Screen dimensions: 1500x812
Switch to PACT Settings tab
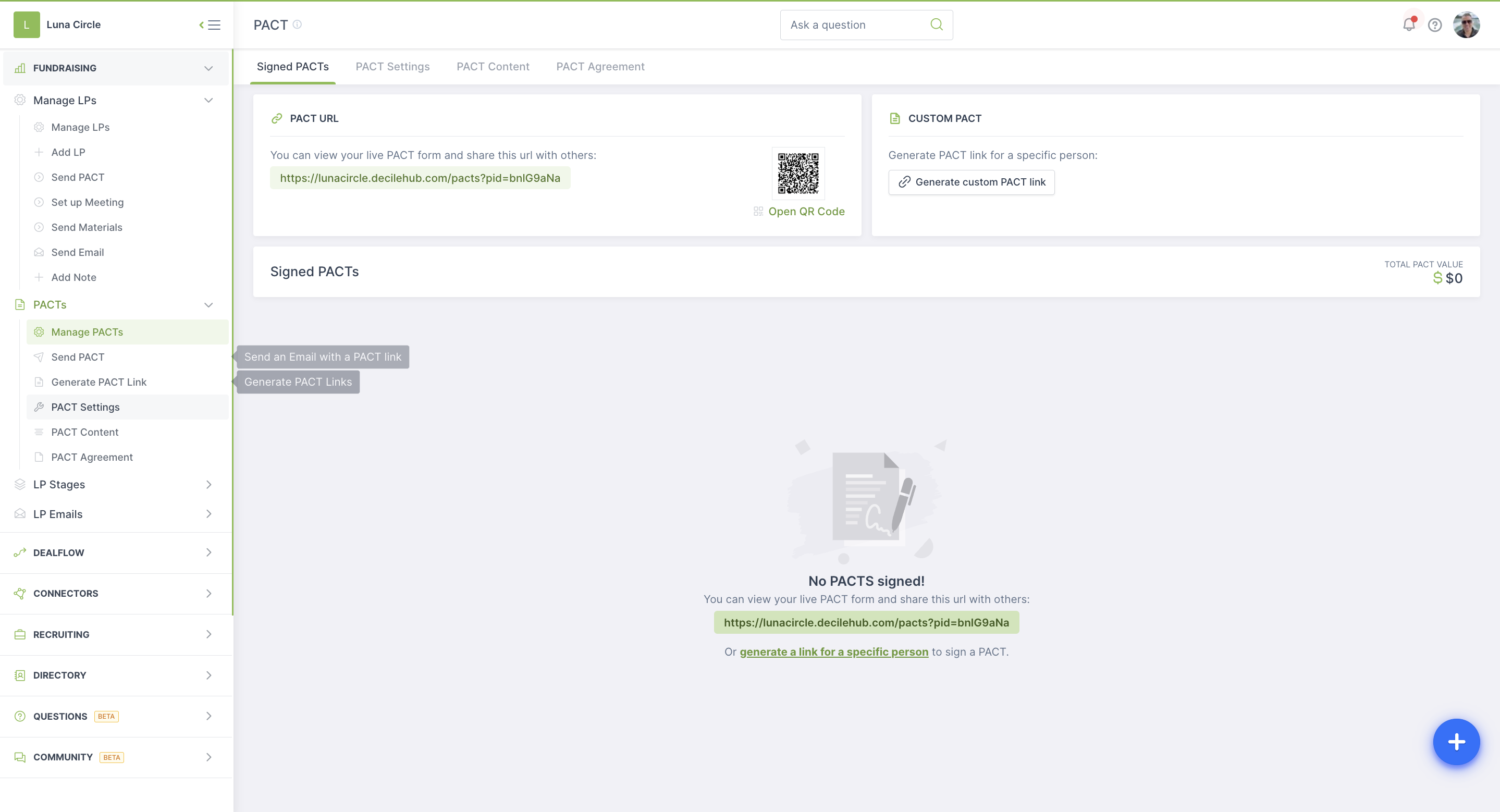[392, 66]
